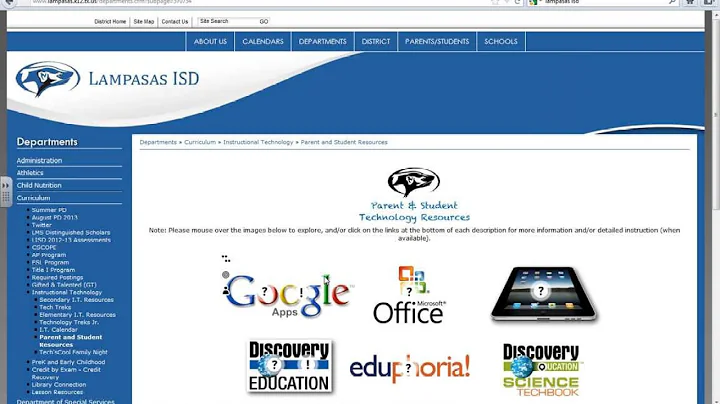Viewport: 720px width, 404px height.
Task: Open the Contact Us link
Action: 175,22
